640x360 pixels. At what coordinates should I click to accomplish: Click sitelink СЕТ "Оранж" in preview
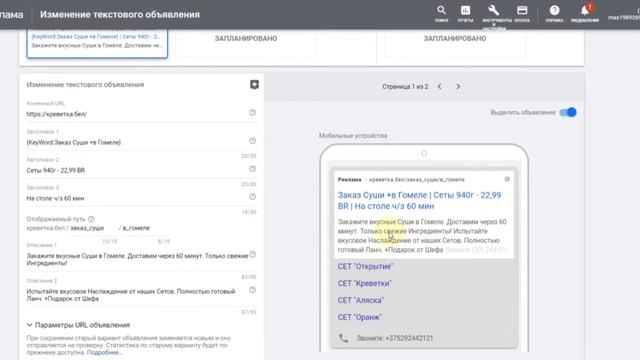[360, 317]
